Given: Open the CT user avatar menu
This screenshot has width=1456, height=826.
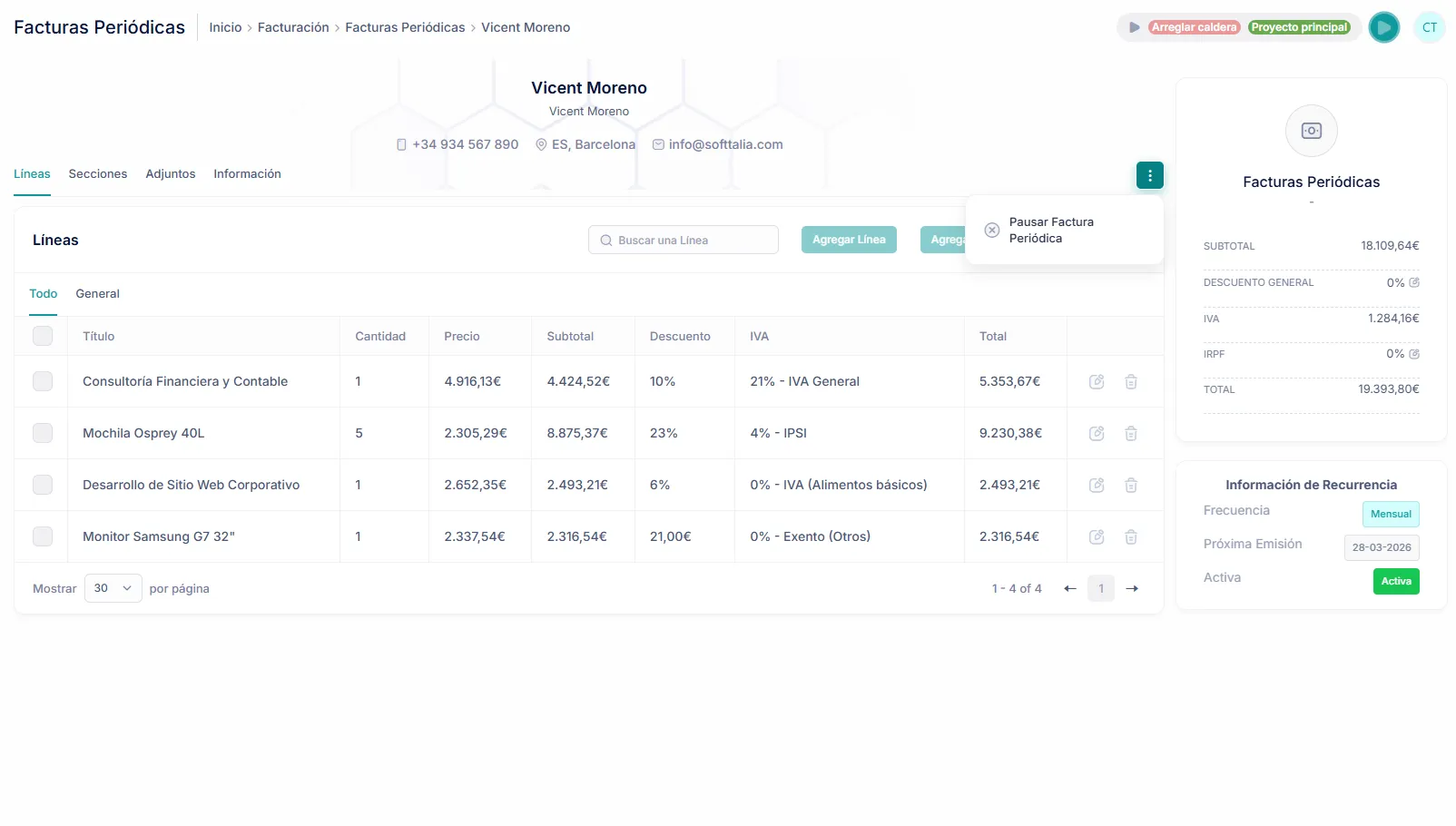Looking at the screenshot, I should (1429, 27).
